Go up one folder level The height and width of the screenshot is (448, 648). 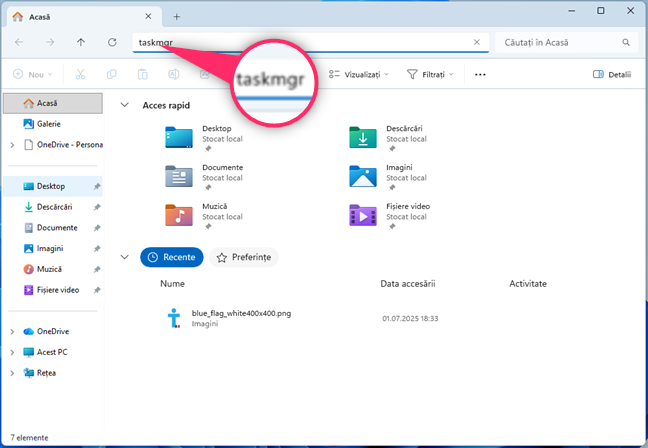[x=81, y=42]
